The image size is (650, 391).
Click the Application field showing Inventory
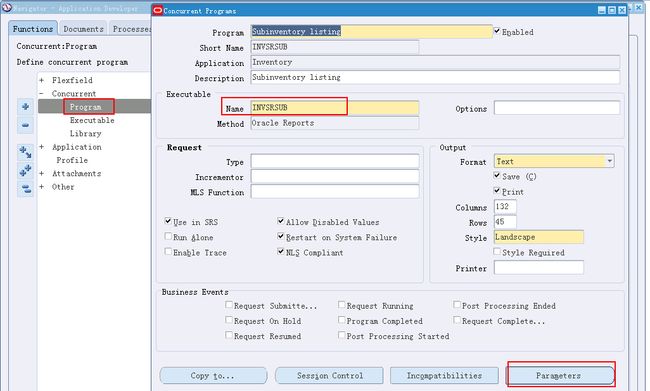pyautogui.click(x=435, y=62)
